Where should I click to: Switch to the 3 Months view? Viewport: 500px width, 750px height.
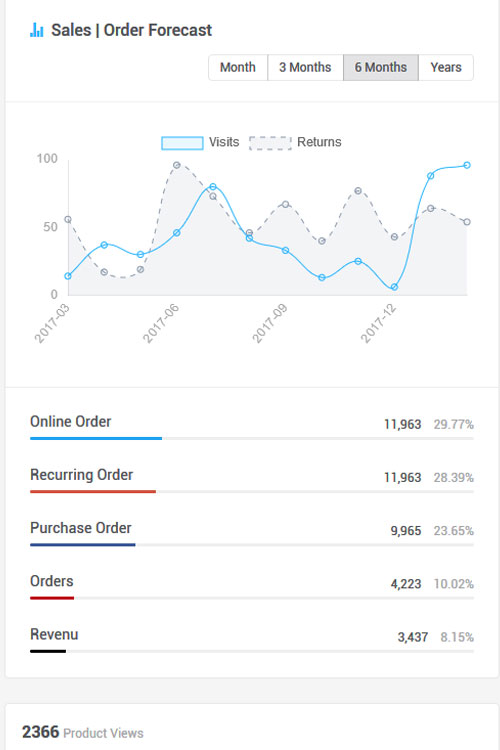pyautogui.click(x=305, y=67)
